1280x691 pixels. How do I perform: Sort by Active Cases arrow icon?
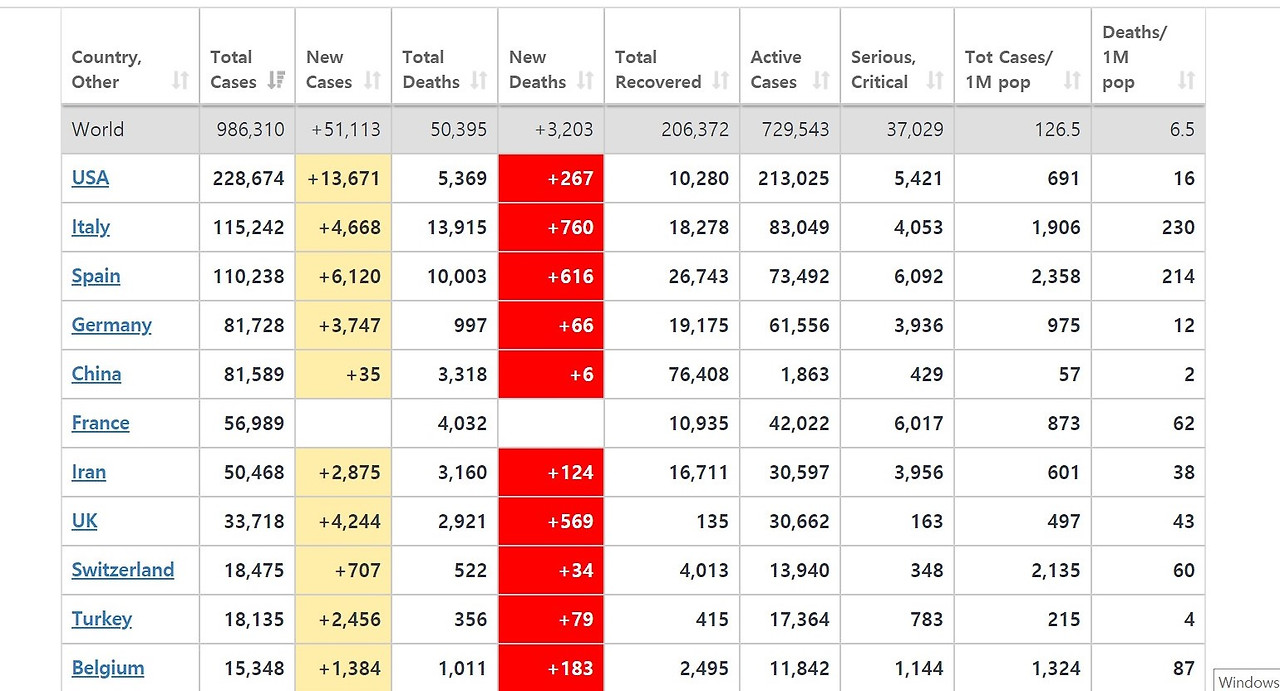pyautogui.click(x=821, y=81)
